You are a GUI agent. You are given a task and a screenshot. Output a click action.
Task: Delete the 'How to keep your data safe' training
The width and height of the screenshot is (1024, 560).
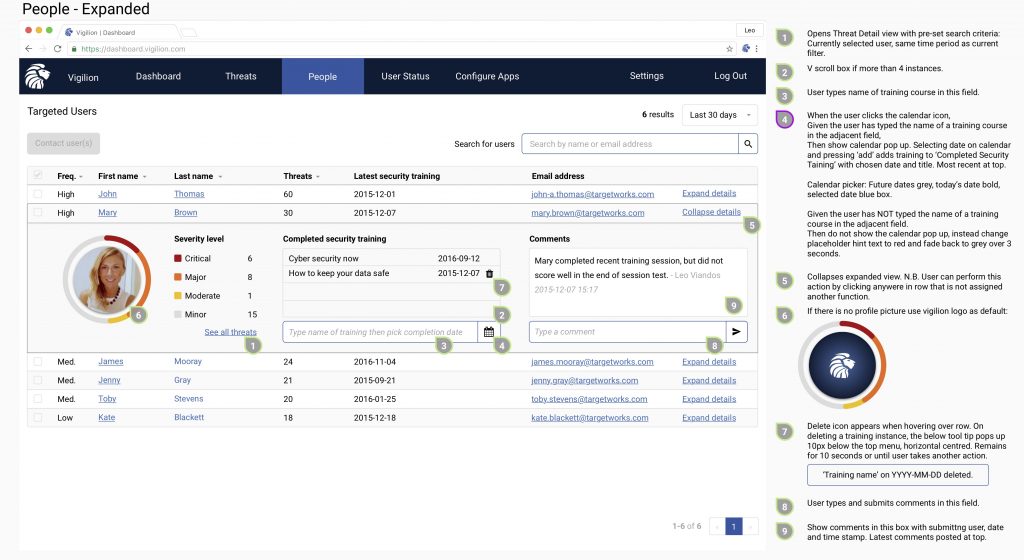tap(489, 273)
